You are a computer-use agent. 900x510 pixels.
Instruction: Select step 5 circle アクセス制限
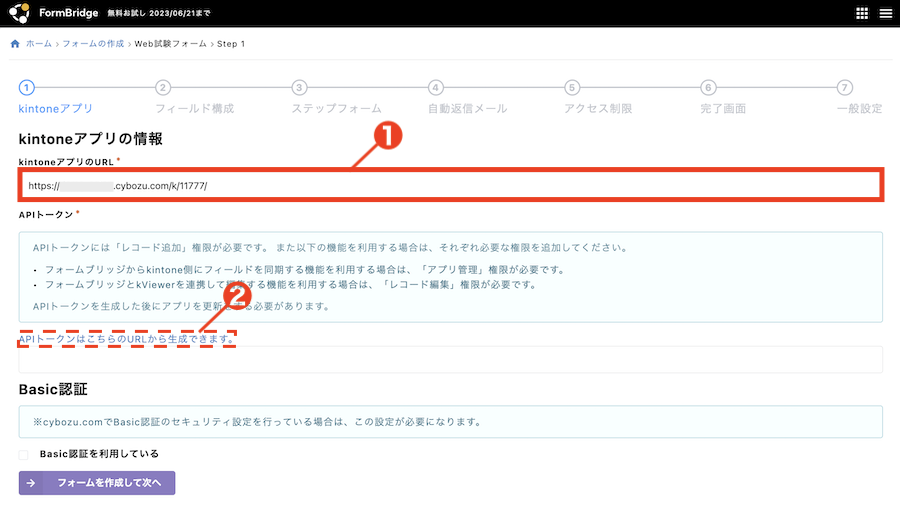(x=572, y=88)
